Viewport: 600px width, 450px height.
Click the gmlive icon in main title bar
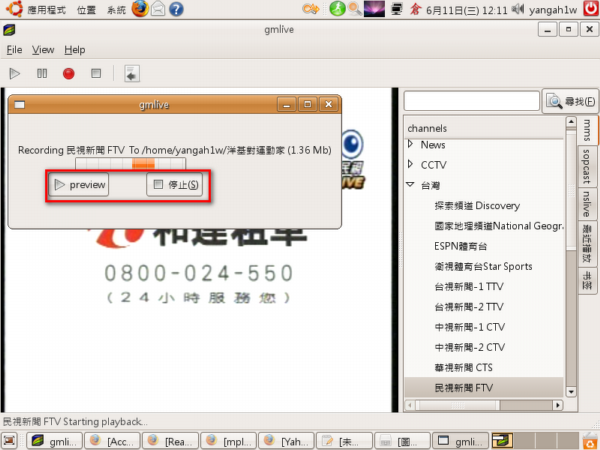pyautogui.click(x=9, y=29)
